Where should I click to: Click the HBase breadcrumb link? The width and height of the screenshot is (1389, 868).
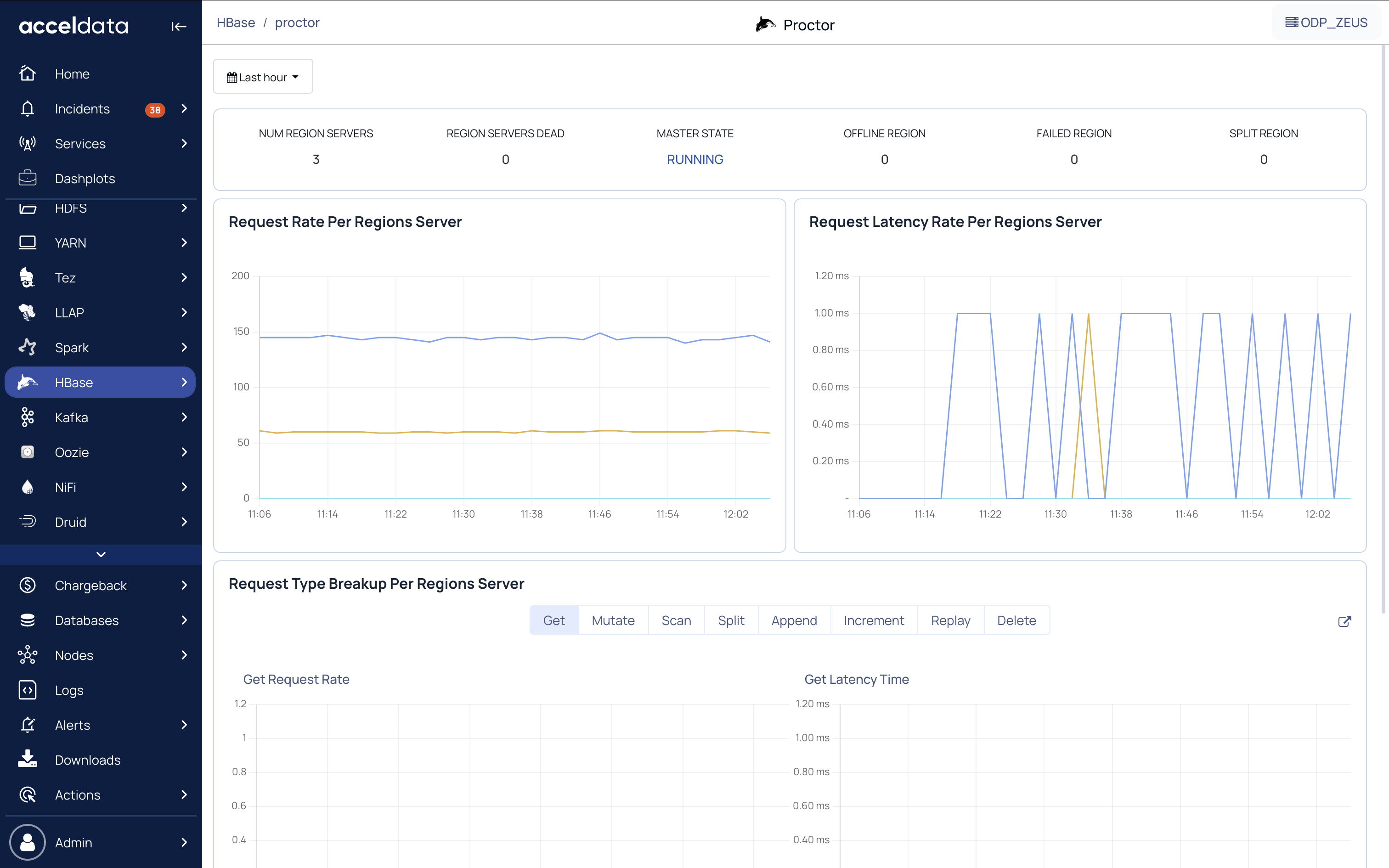236,23
